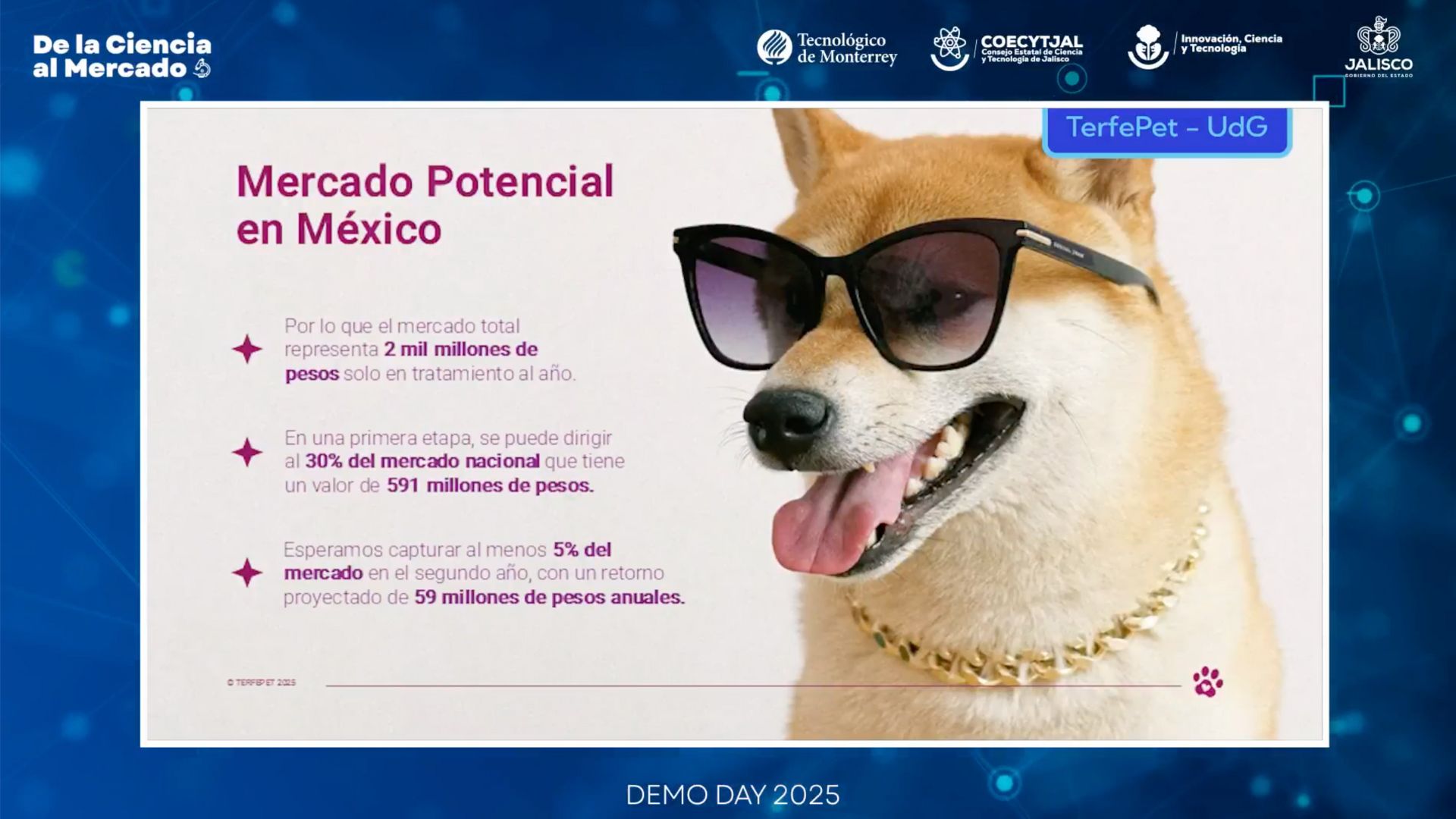The height and width of the screenshot is (819, 1456).
Task: Click the TerfePet - UdG label badge
Action: point(1166,128)
